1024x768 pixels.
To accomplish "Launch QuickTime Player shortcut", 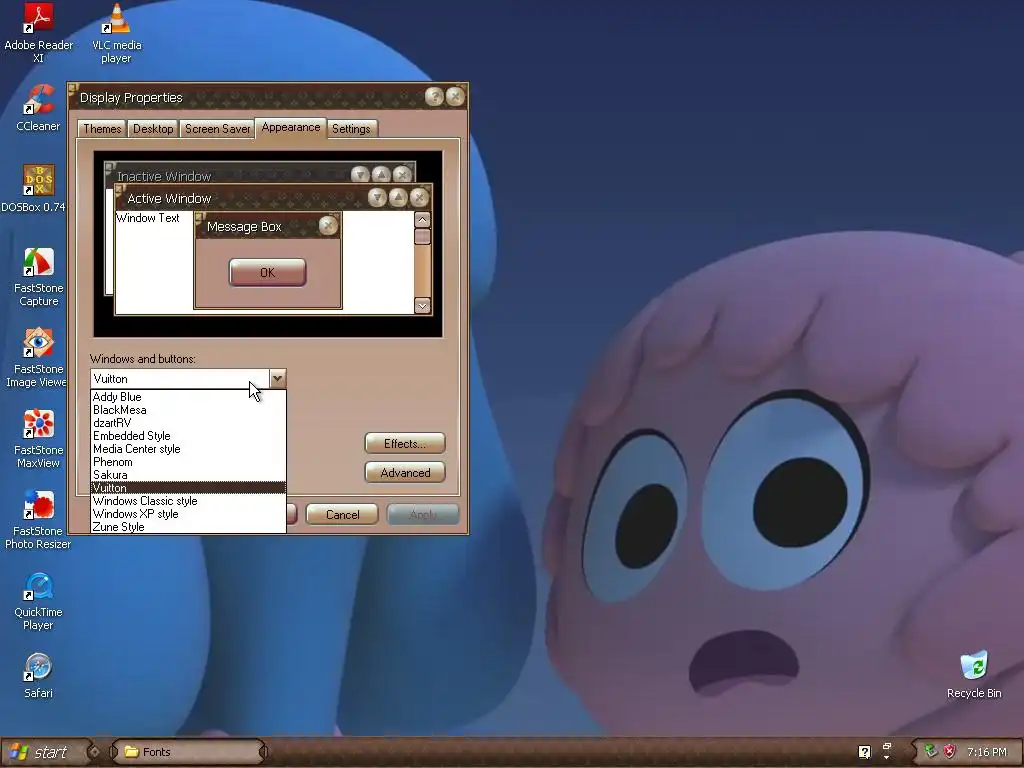I will coord(38,601).
